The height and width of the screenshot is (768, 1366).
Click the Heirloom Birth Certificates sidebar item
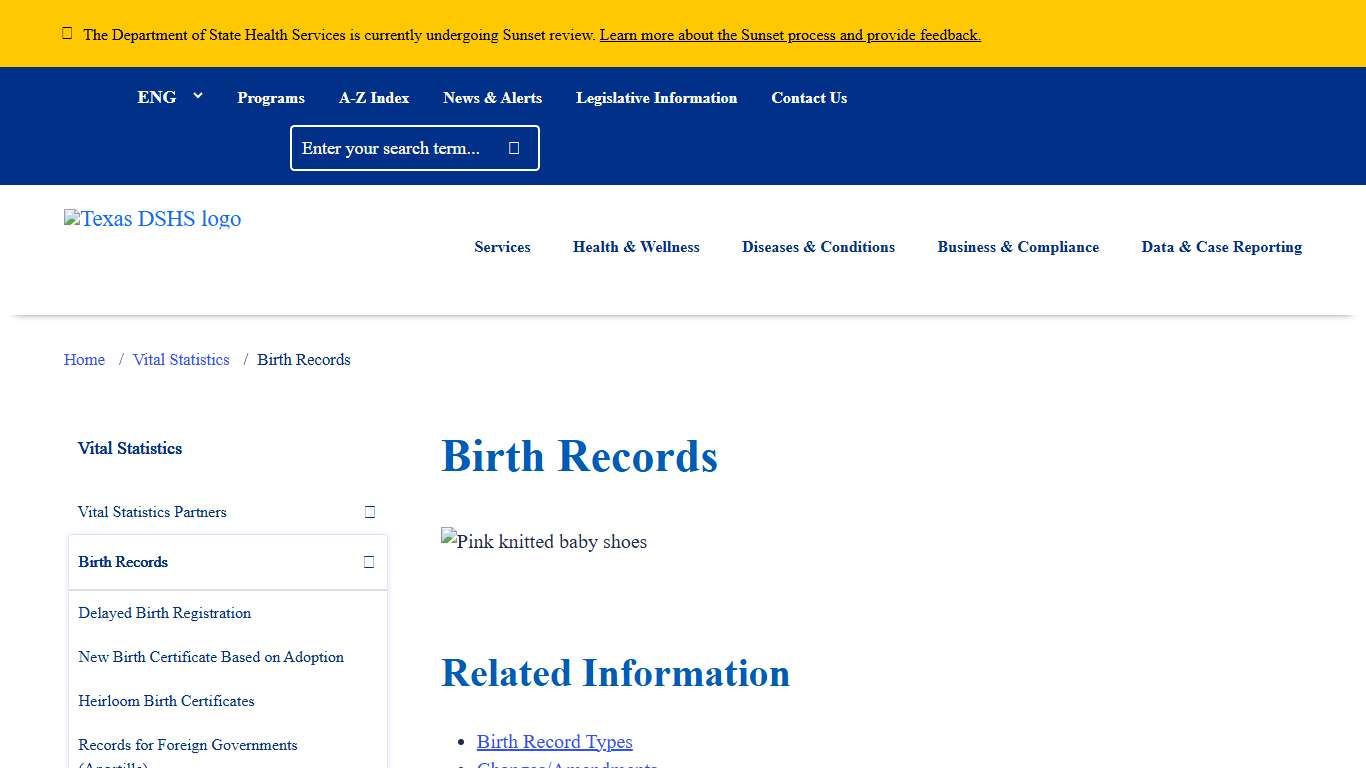click(166, 701)
